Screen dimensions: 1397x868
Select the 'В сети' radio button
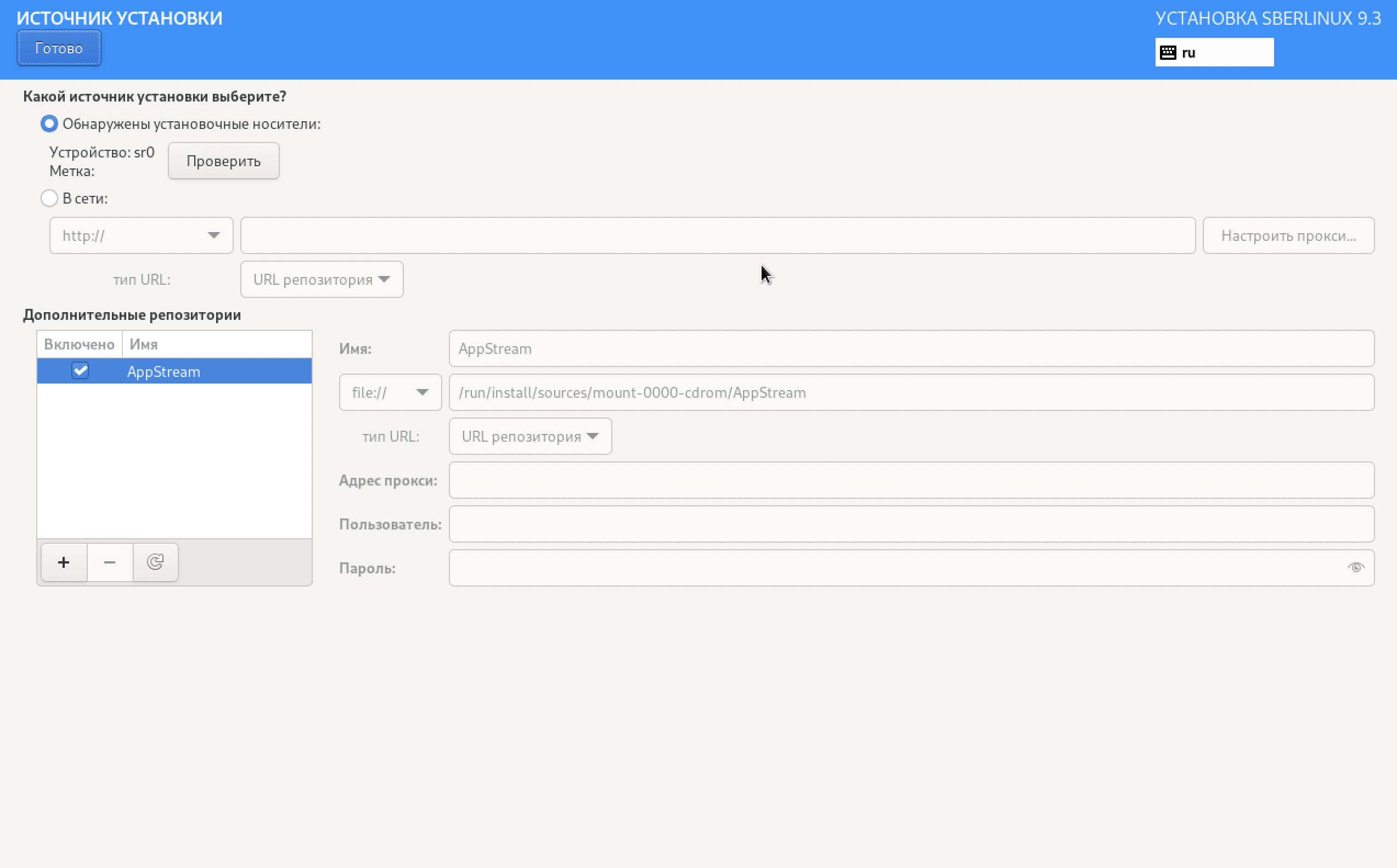tap(49, 199)
